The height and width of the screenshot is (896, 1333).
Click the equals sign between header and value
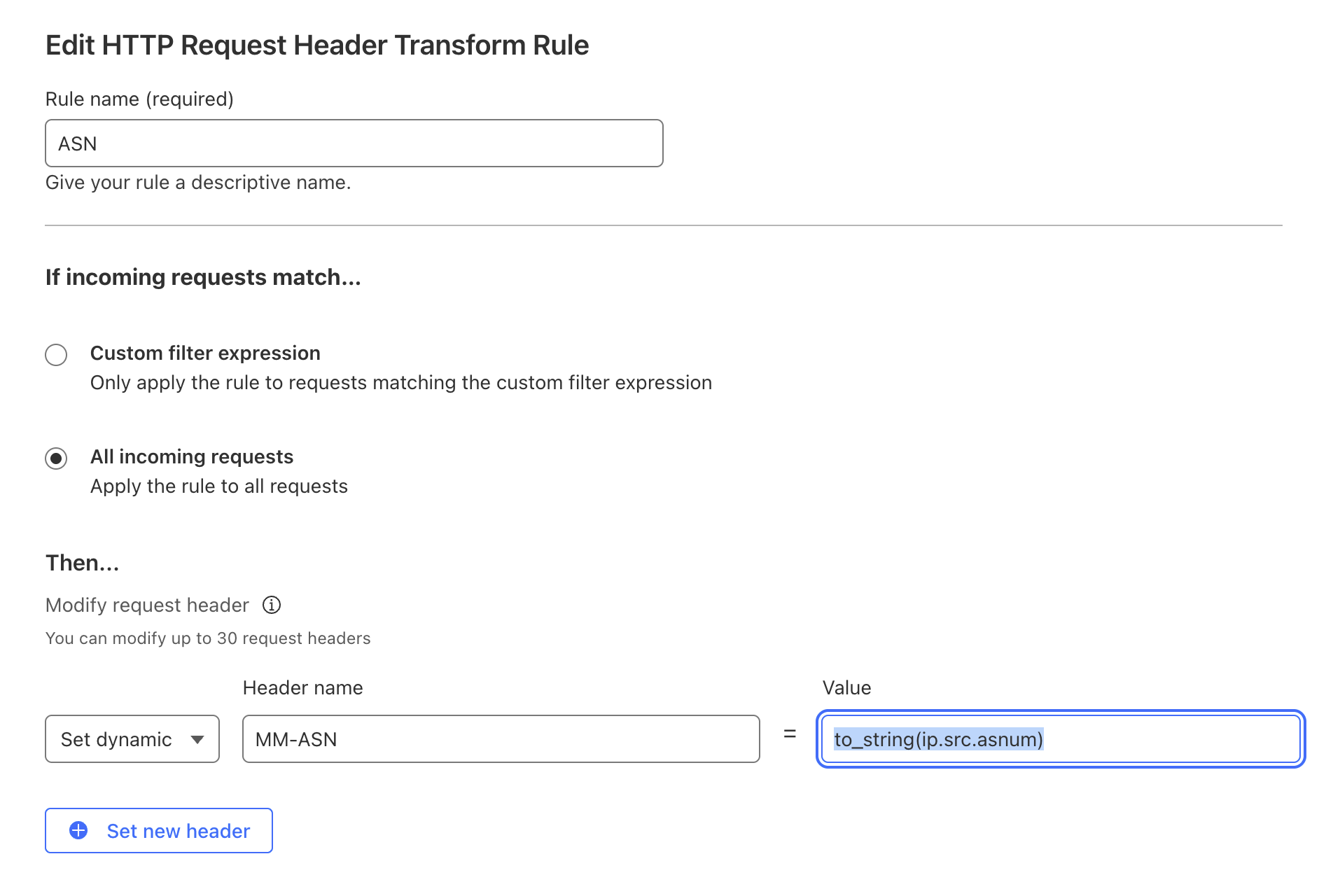pos(790,734)
